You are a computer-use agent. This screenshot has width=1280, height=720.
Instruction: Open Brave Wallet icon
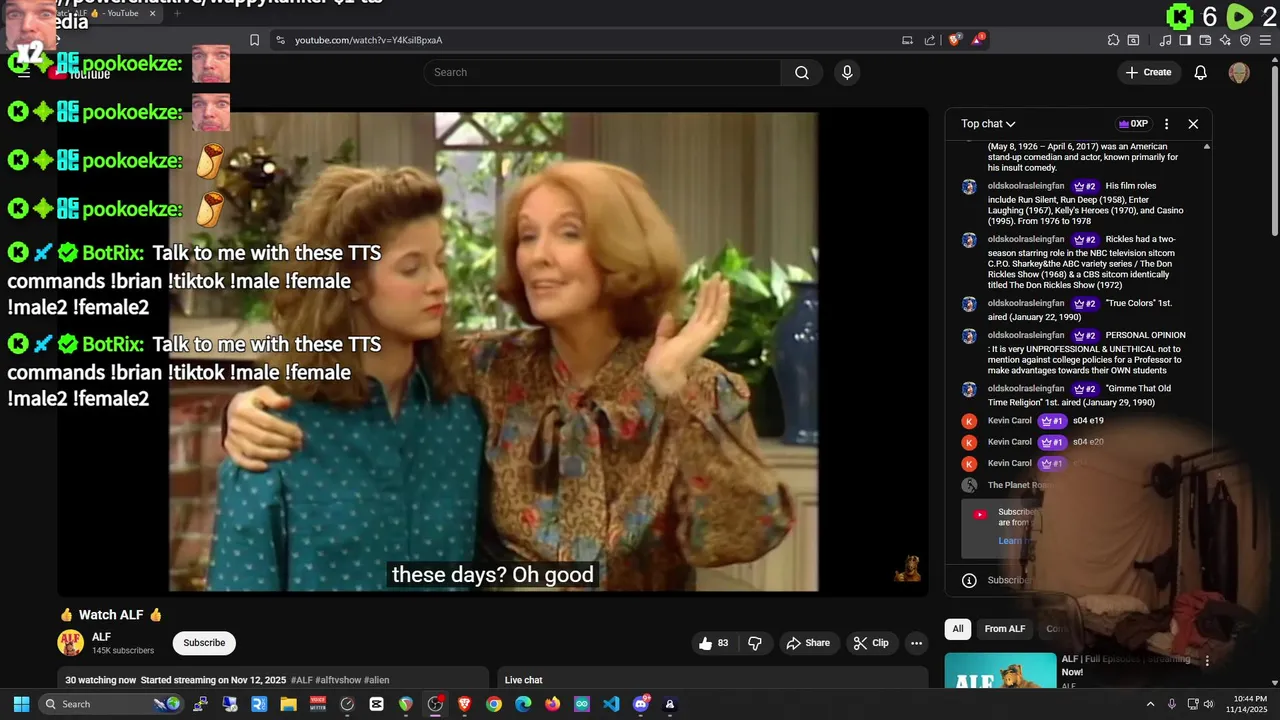click(x=1205, y=40)
